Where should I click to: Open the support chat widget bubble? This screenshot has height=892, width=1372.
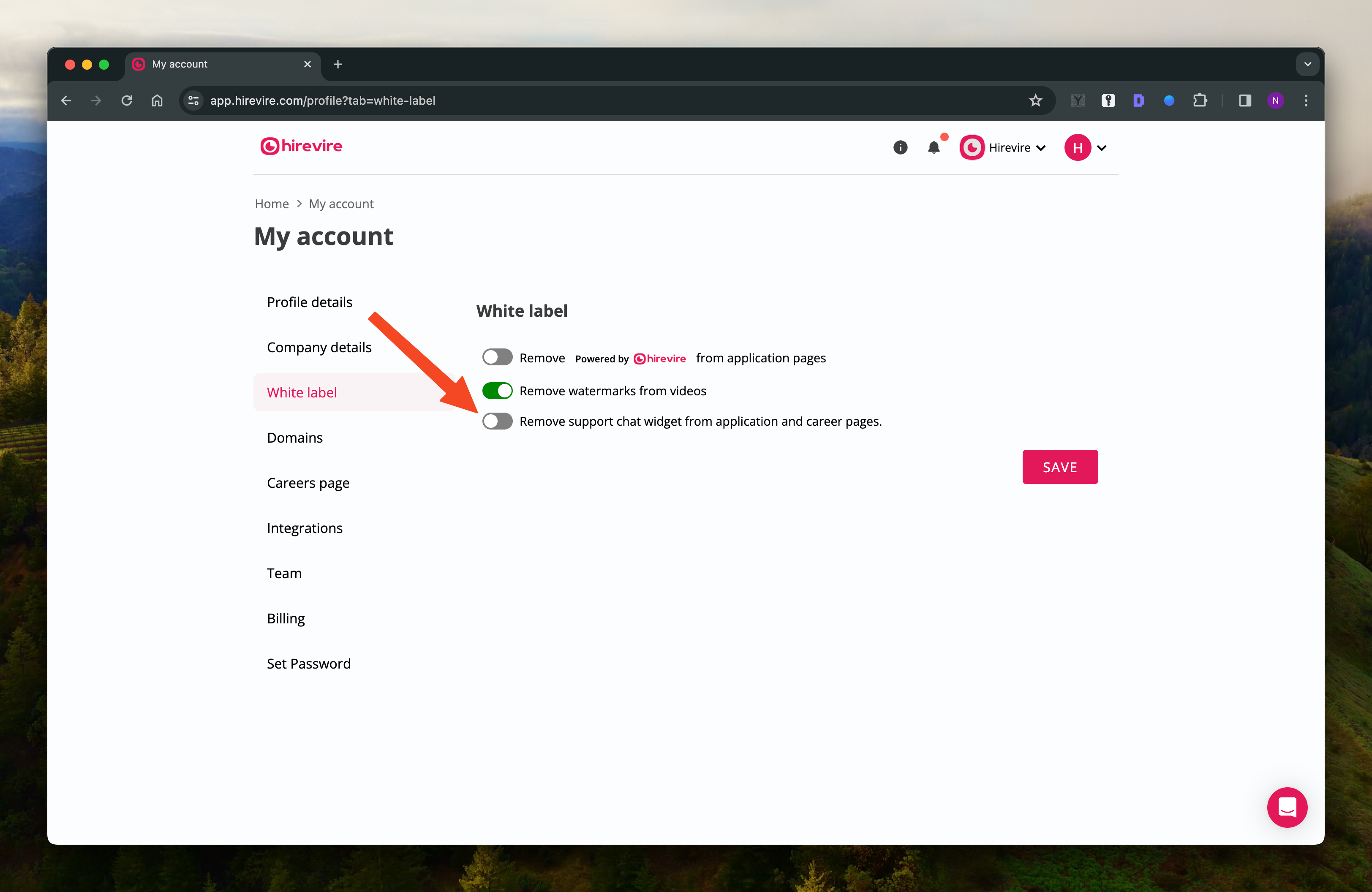coord(1287,807)
